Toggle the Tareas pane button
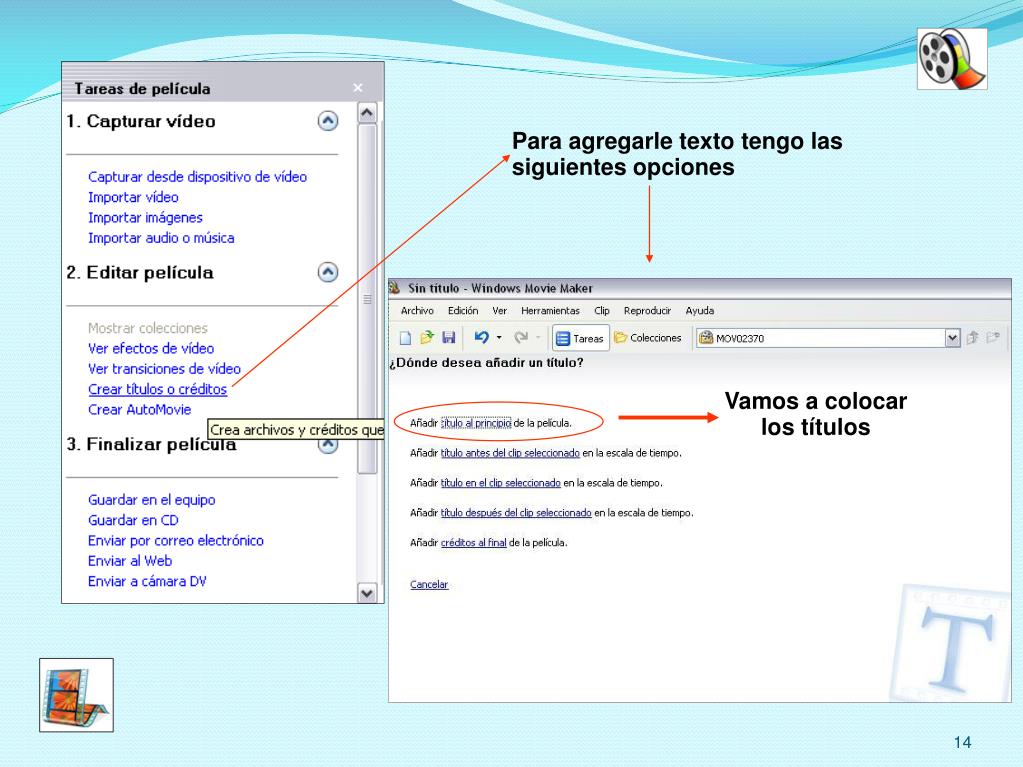1023x767 pixels. tap(580, 338)
